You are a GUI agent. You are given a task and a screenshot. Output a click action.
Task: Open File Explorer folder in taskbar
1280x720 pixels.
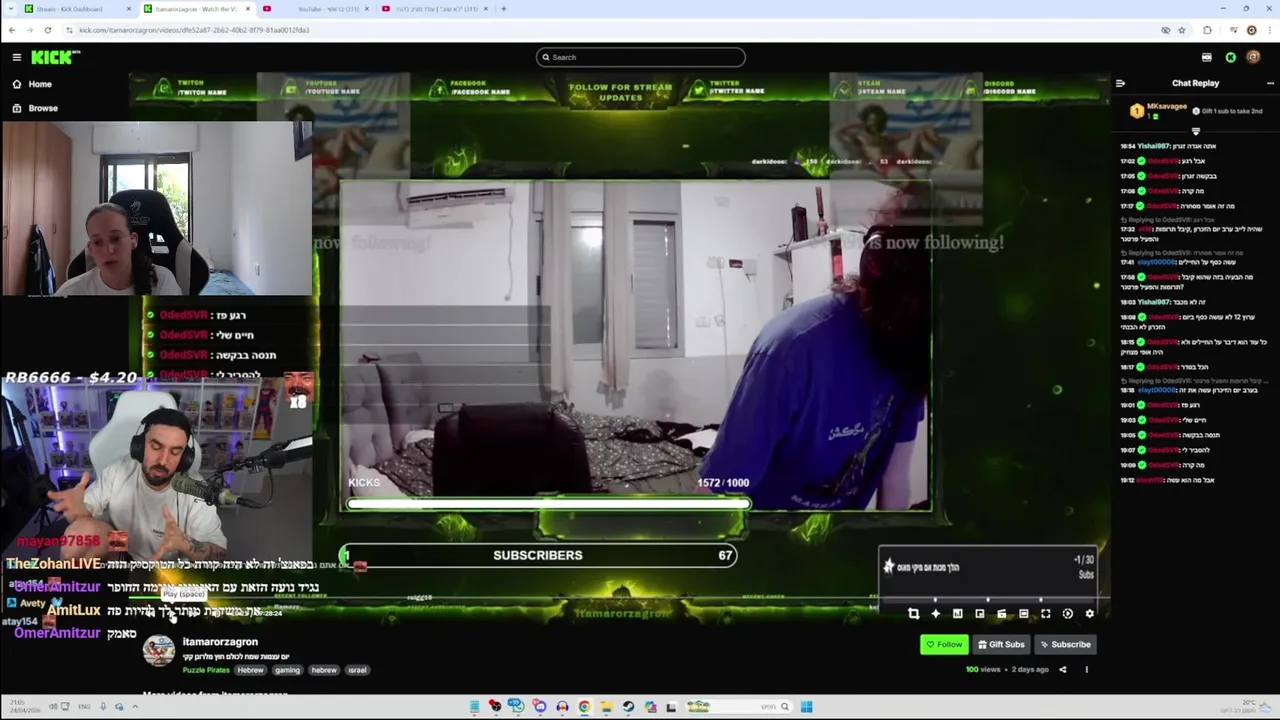(606, 707)
